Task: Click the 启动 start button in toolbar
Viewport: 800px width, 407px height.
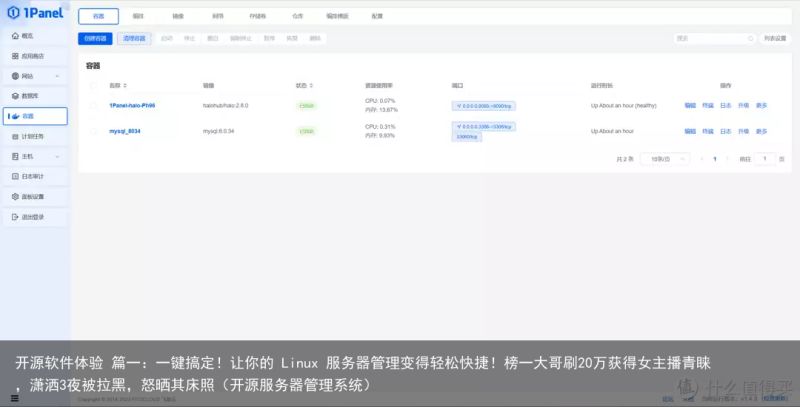Action: pos(167,38)
